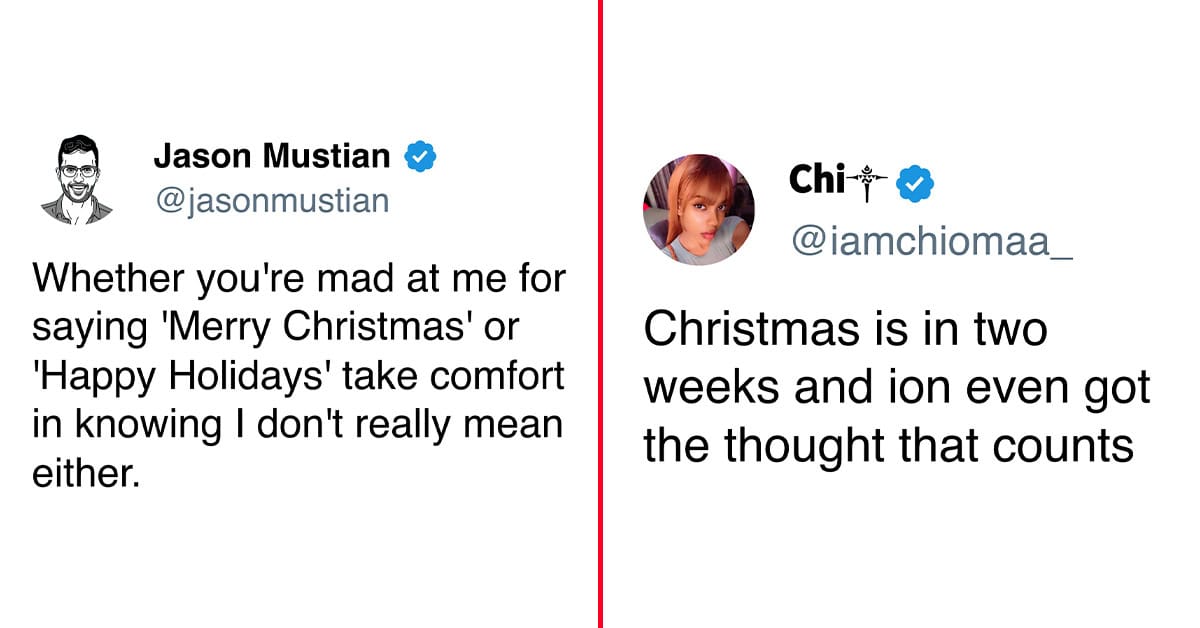This screenshot has width=1200, height=628.
Task: Open Chi's profile photo
Action: [x=698, y=209]
